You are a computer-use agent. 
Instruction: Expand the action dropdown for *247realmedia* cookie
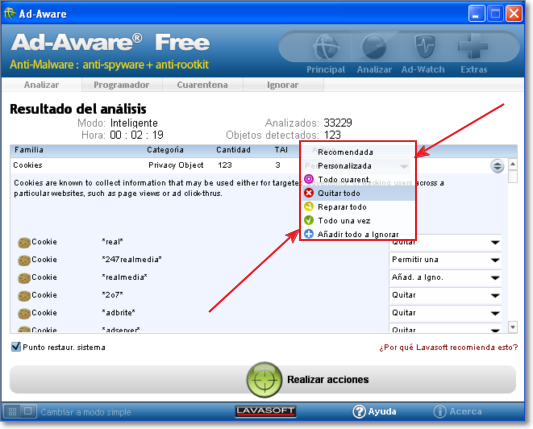click(495, 260)
